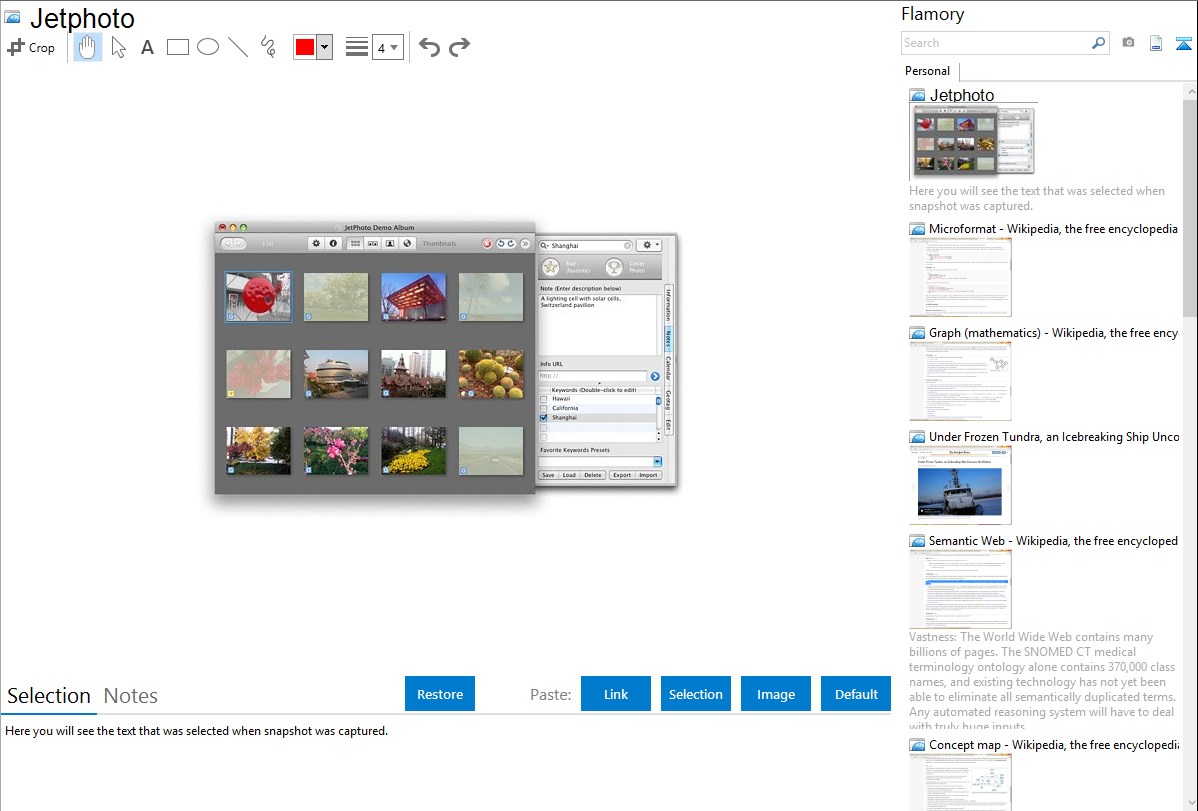1198x811 pixels.
Task: Pick the ellipse drawing tool
Action: (x=208, y=47)
